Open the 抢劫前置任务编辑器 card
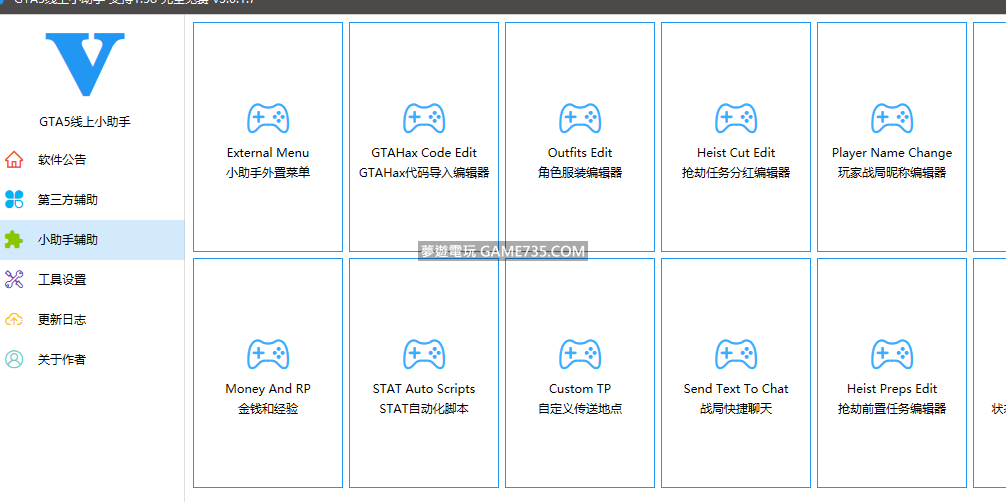Image resolution: width=1006 pixels, height=502 pixels. point(892,373)
